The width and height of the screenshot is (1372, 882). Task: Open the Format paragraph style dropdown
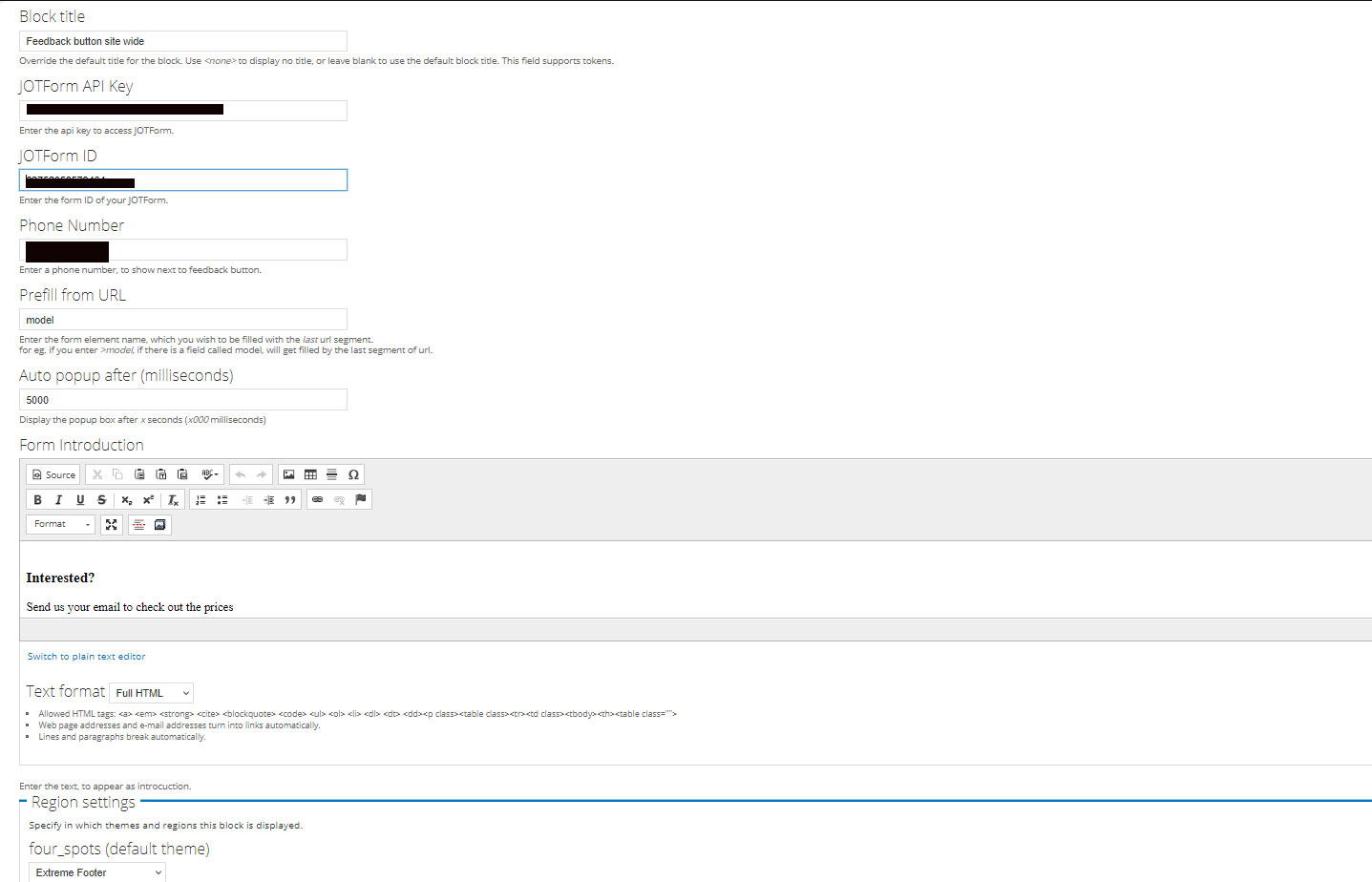pyautogui.click(x=60, y=524)
